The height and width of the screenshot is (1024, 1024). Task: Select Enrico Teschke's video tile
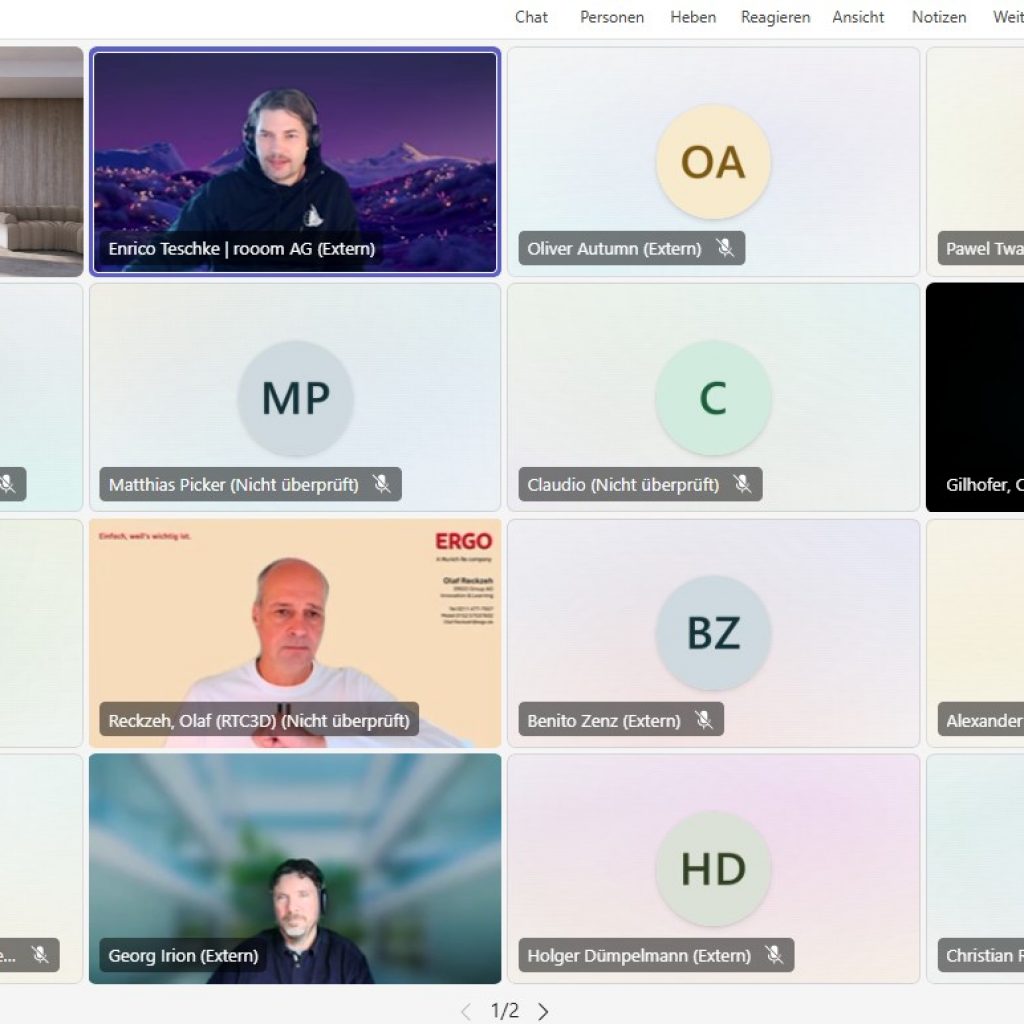point(295,162)
